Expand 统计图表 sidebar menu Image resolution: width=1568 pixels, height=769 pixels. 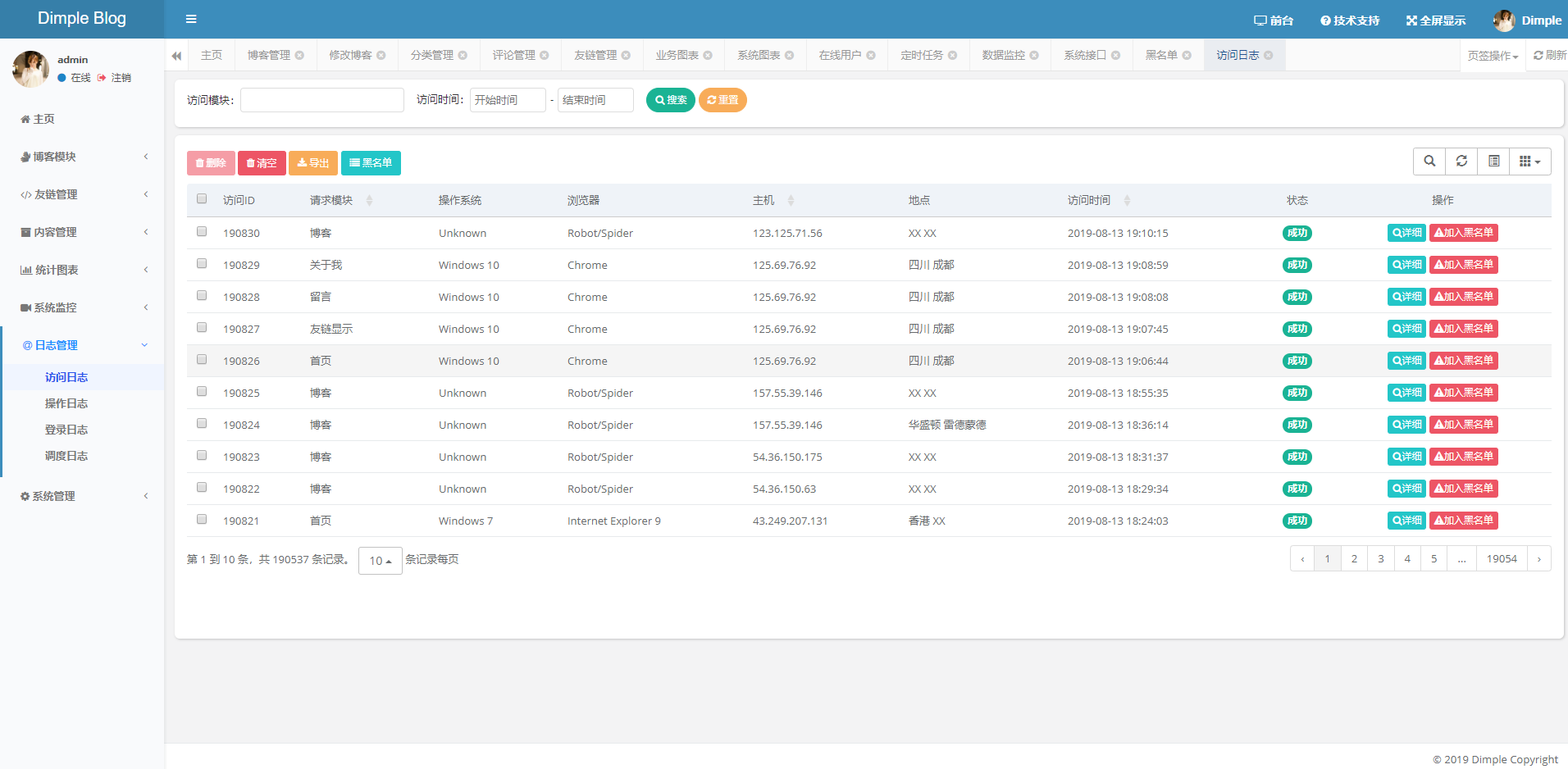[82, 270]
